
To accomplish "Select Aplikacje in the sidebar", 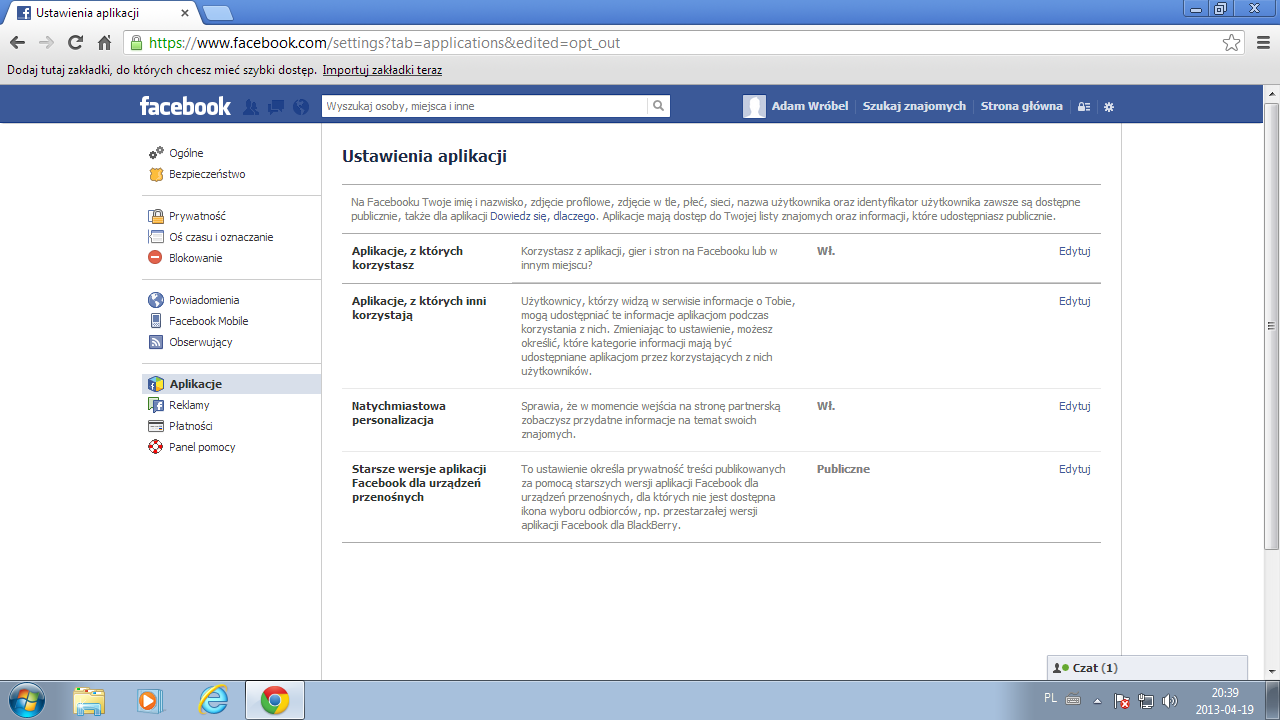I will [x=232, y=384].
